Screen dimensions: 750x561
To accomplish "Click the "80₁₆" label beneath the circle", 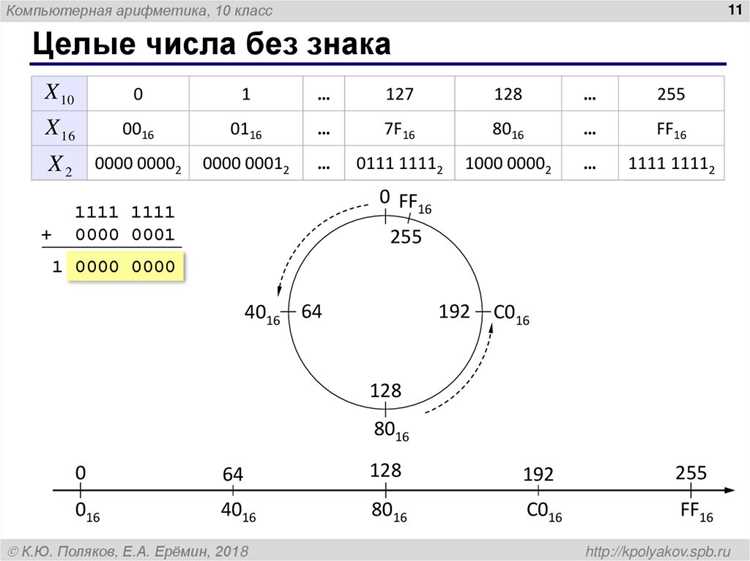I will click(391, 430).
